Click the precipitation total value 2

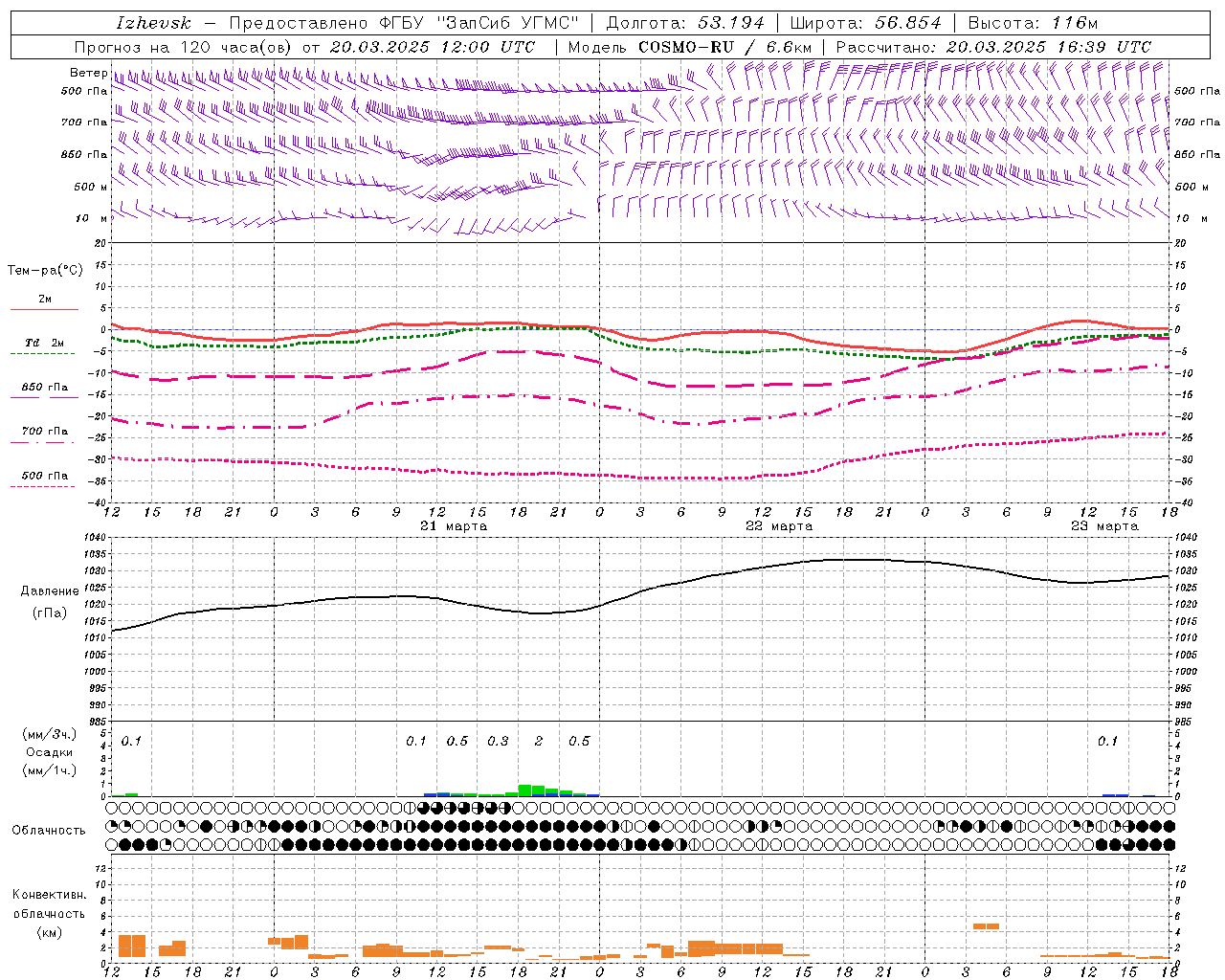pos(539,742)
